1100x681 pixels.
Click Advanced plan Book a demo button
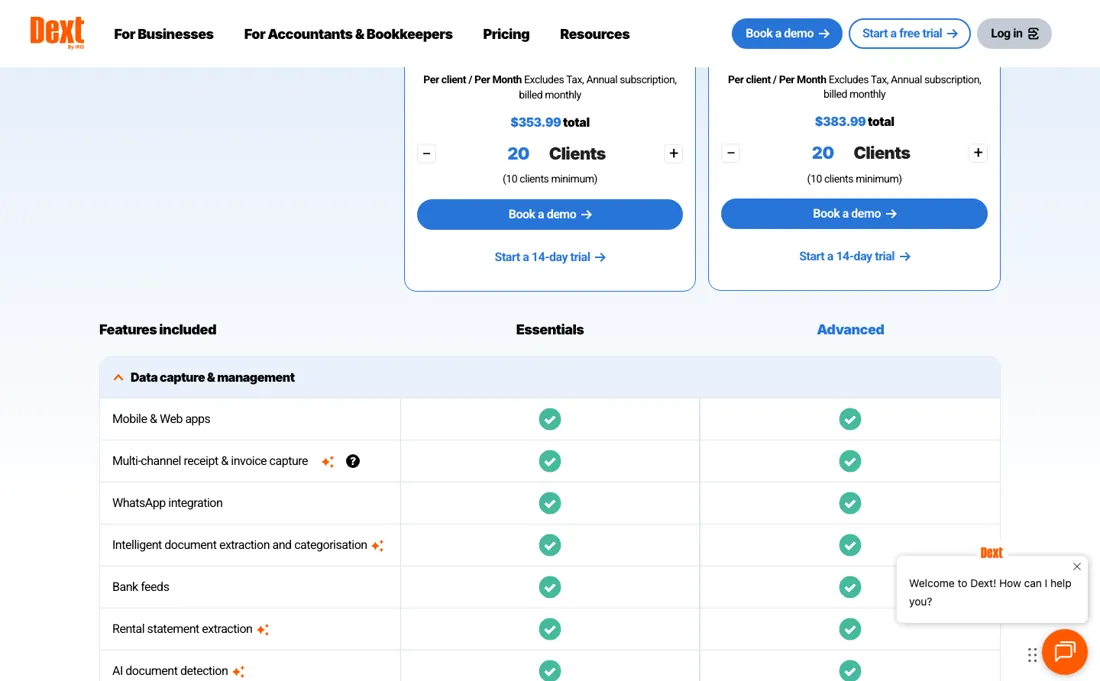854,214
